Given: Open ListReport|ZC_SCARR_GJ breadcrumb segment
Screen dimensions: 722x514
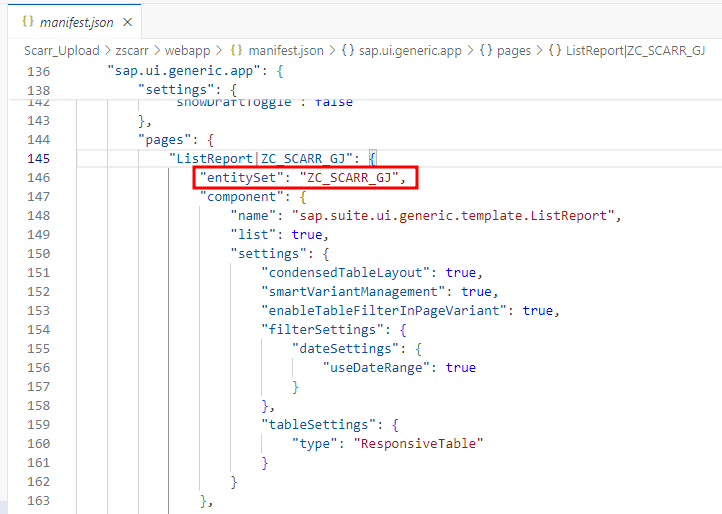Looking at the screenshot, I should click(635, 50).
